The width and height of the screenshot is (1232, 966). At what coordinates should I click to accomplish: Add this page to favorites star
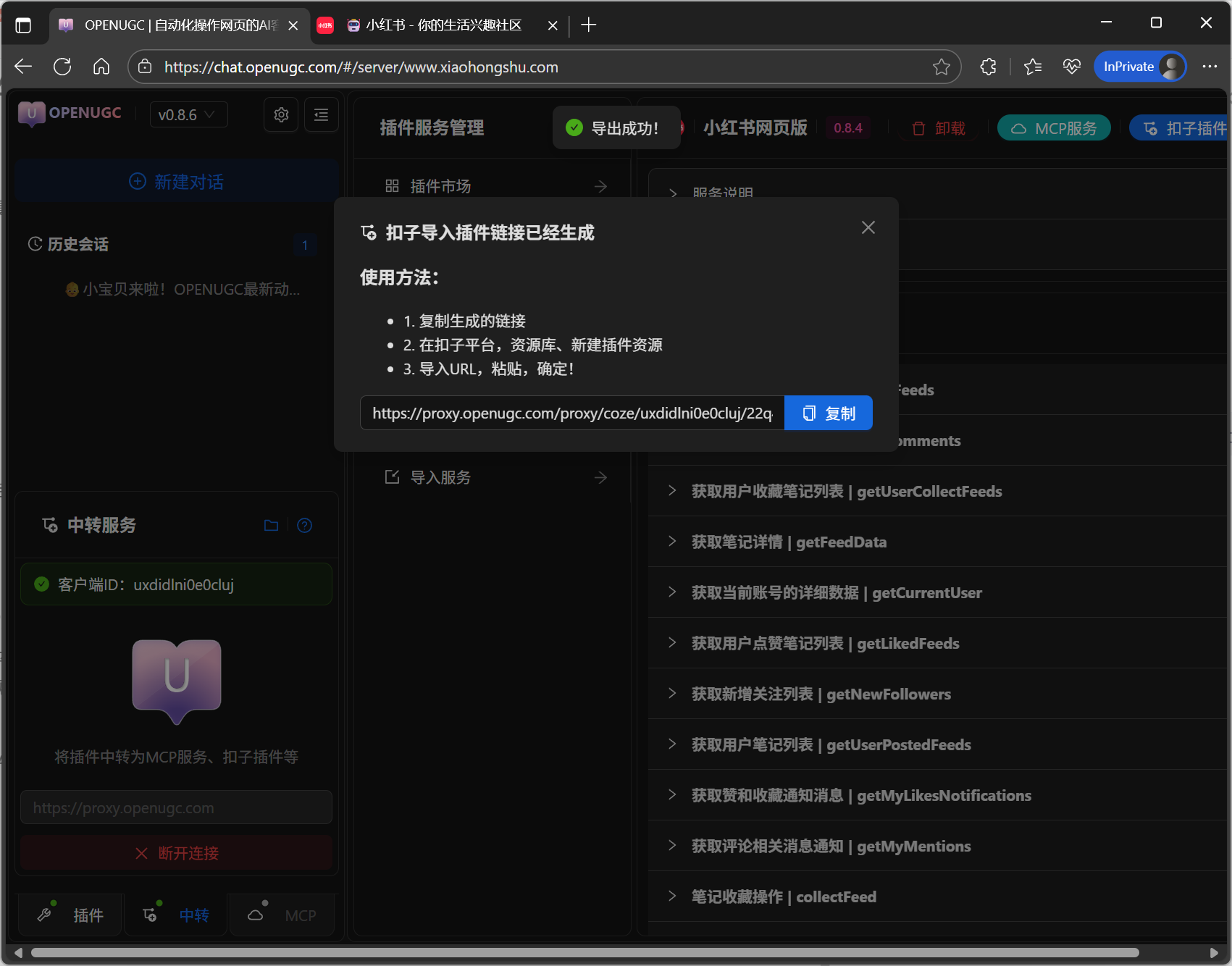tap(941, 67)
